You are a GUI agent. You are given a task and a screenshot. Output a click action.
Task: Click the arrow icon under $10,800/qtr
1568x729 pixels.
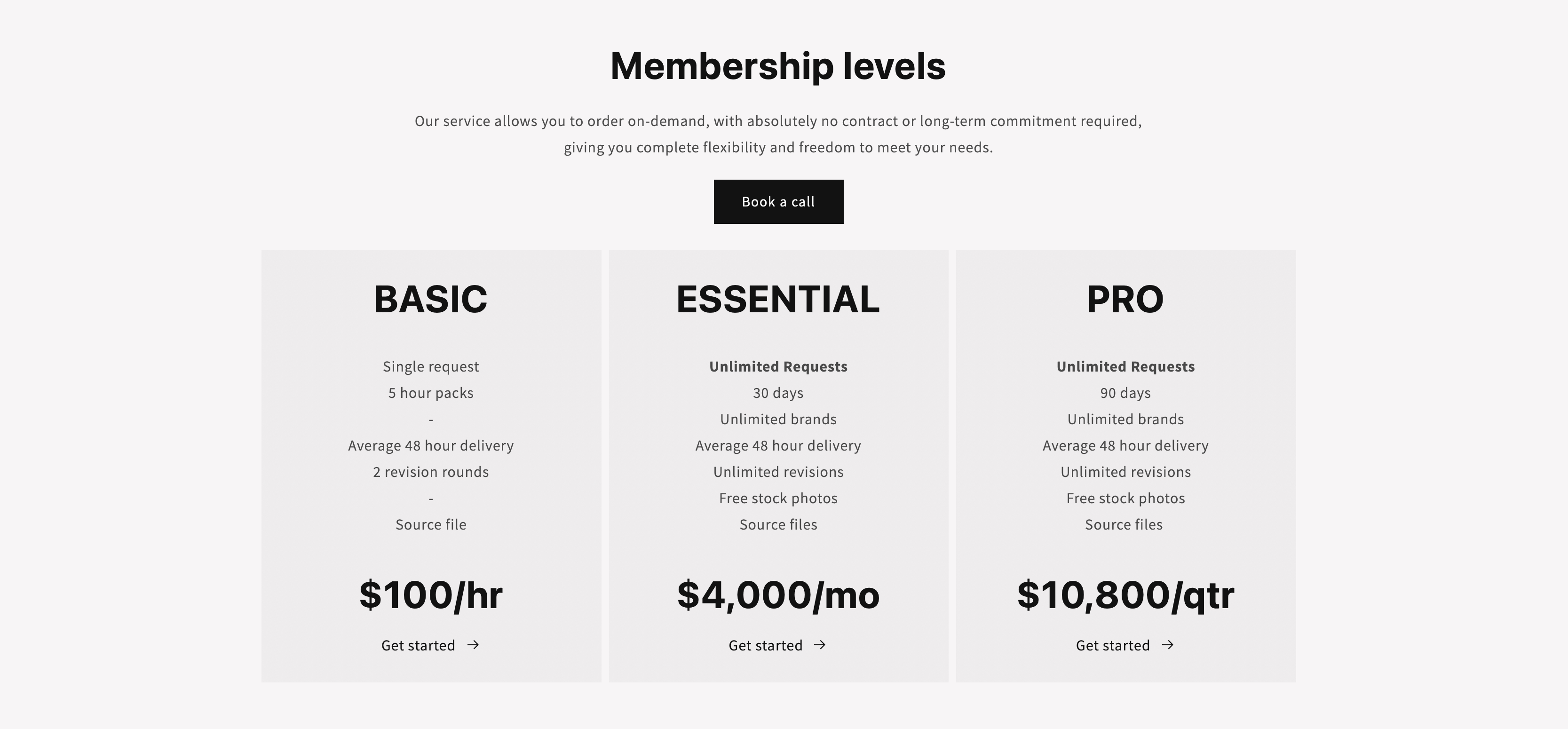point(1167,645)
